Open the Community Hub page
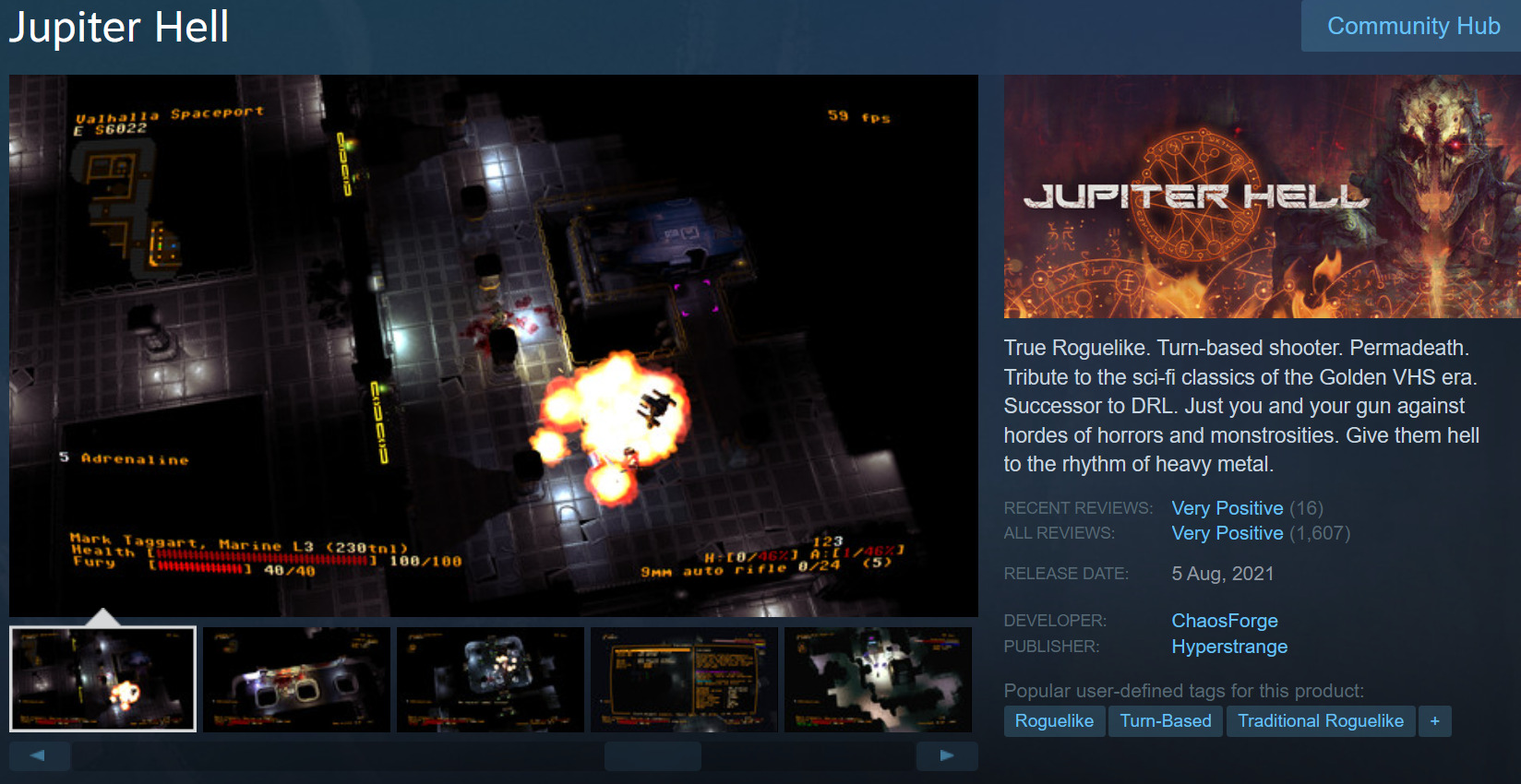The image size is (1521, 784). pos(1412,26)
